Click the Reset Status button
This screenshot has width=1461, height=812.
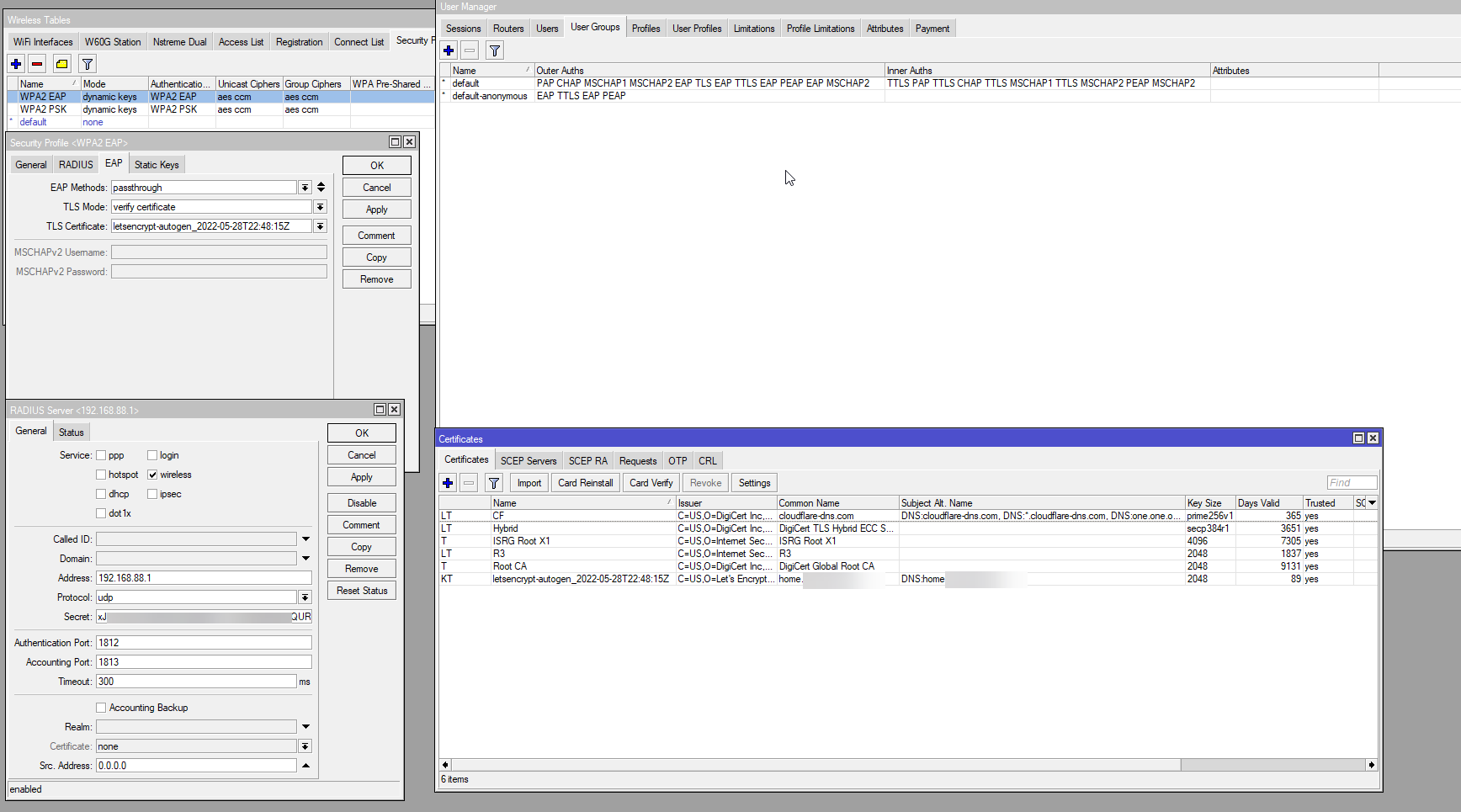click(x=362, y=591)
